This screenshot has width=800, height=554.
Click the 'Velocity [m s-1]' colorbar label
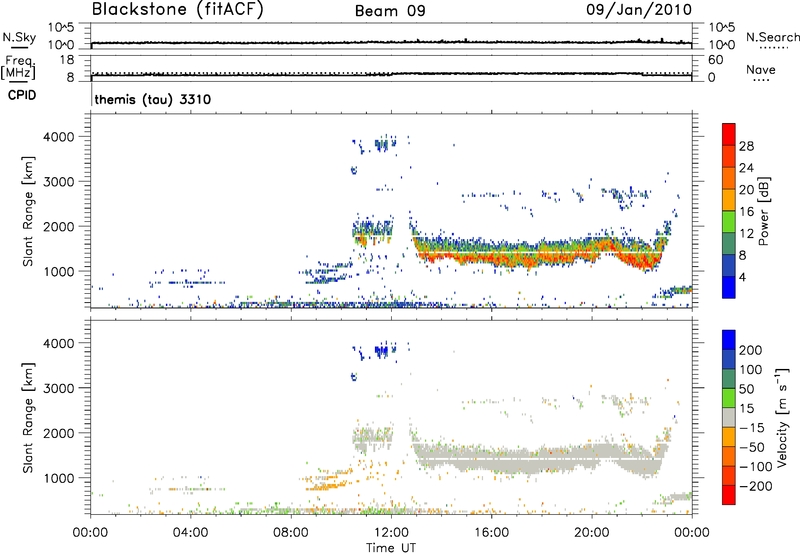coord(782,417)
